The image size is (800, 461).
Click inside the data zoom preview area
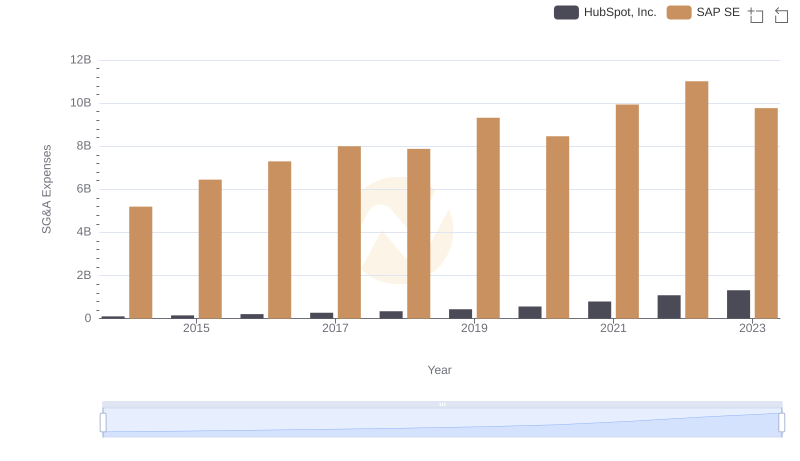(x=442, y=423)
